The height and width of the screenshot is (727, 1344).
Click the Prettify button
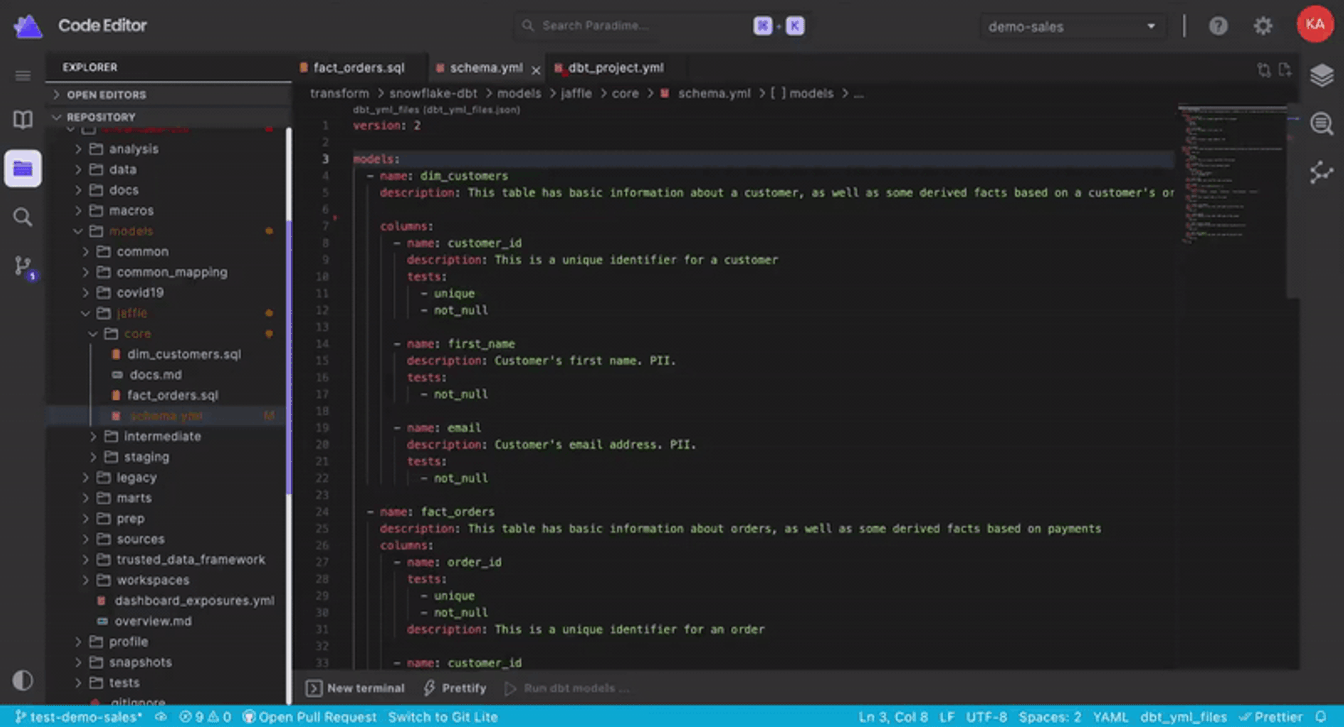[455, 688]
